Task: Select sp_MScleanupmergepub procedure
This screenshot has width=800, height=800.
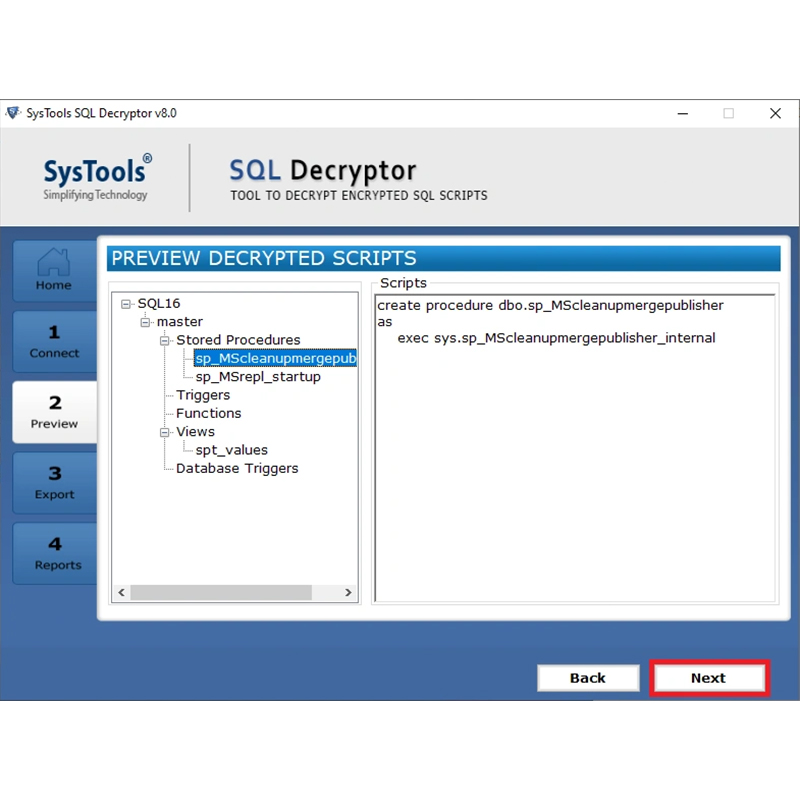Action: point(276,359)
